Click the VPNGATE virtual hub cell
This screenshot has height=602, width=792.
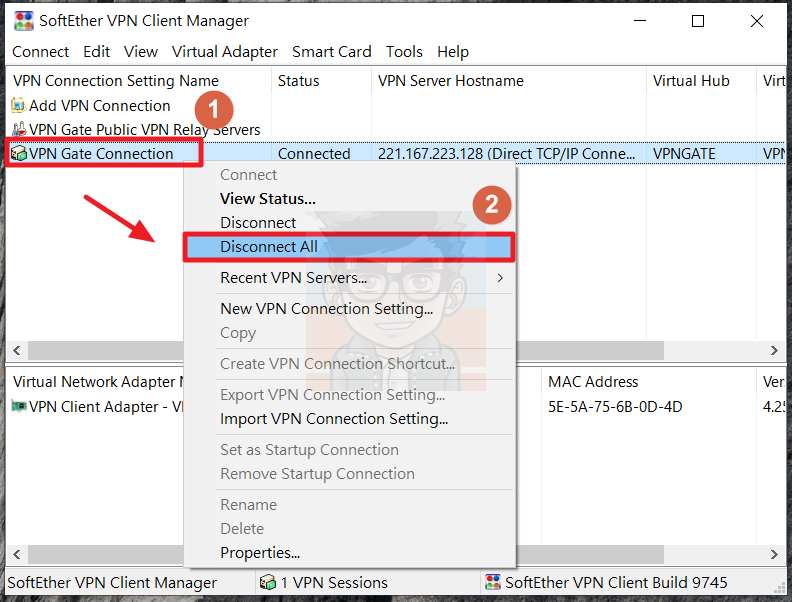point(684,154)
